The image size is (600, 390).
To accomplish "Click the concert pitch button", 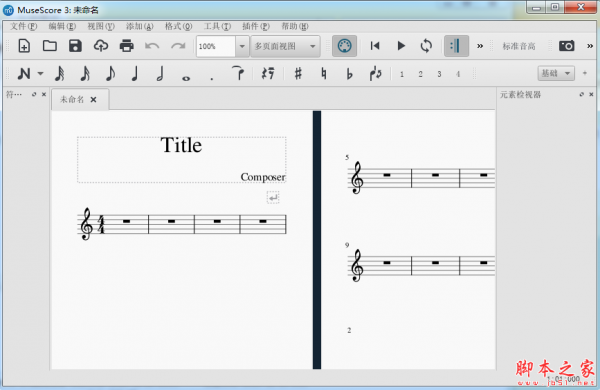I will (518, 46).
